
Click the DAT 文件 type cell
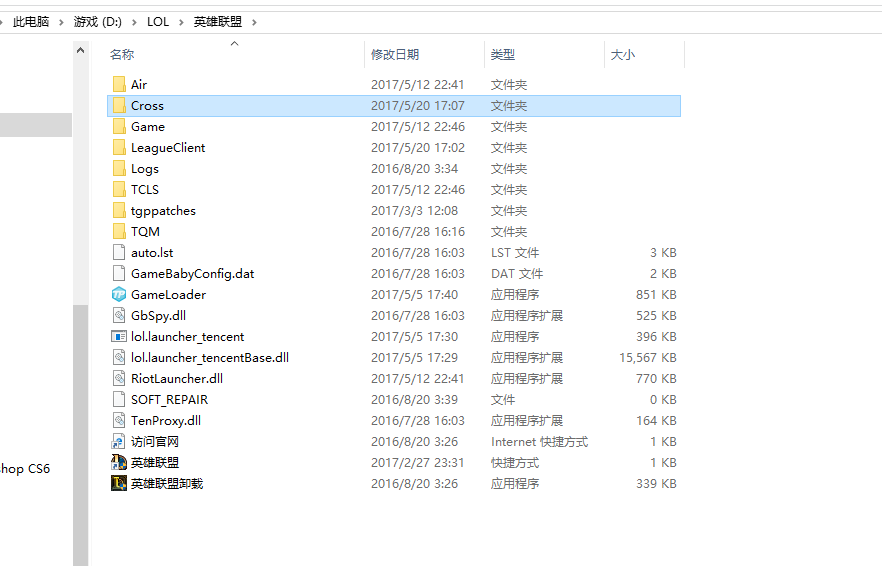517,274
